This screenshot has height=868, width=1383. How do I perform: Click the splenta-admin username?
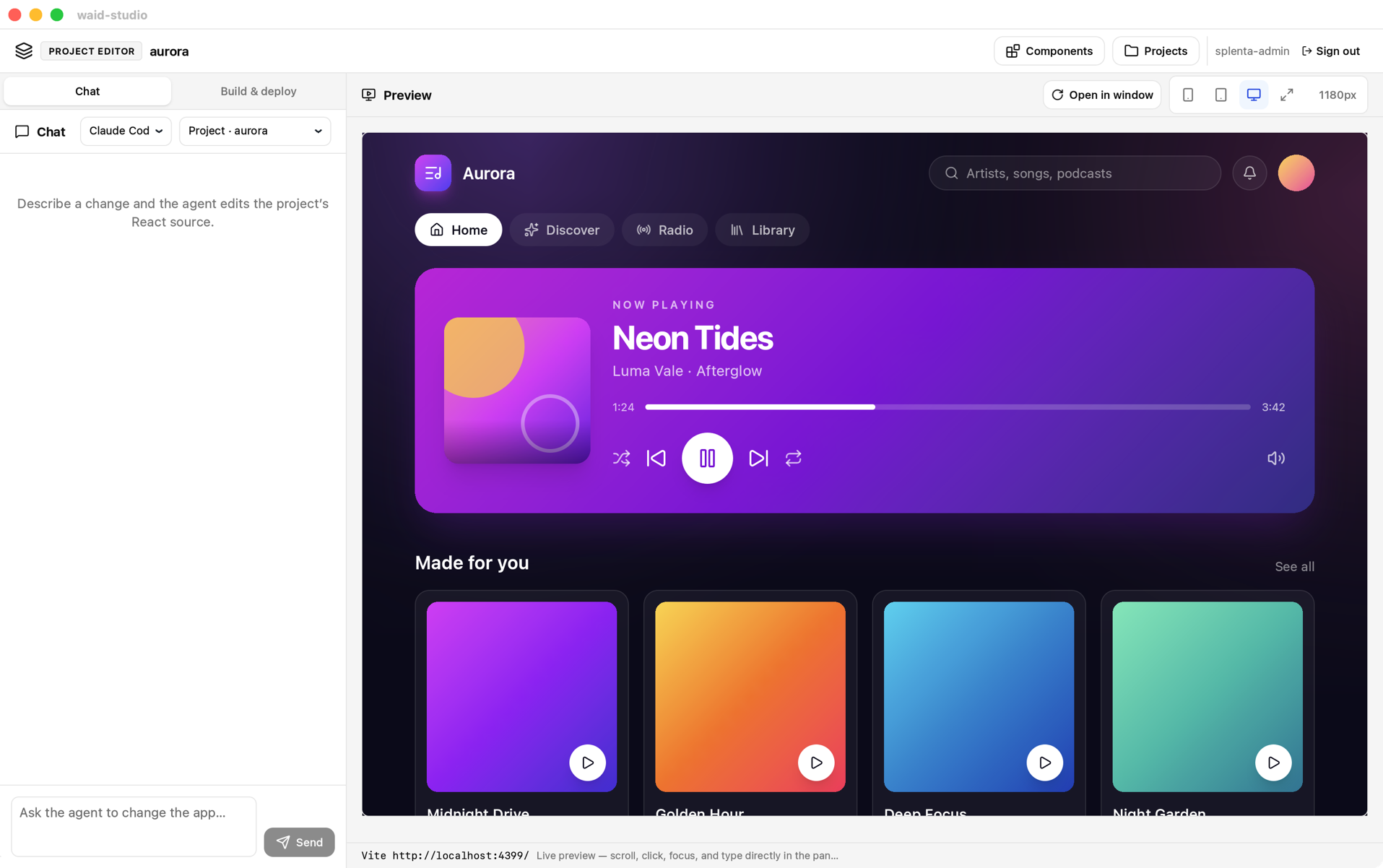pos(1252,51)
